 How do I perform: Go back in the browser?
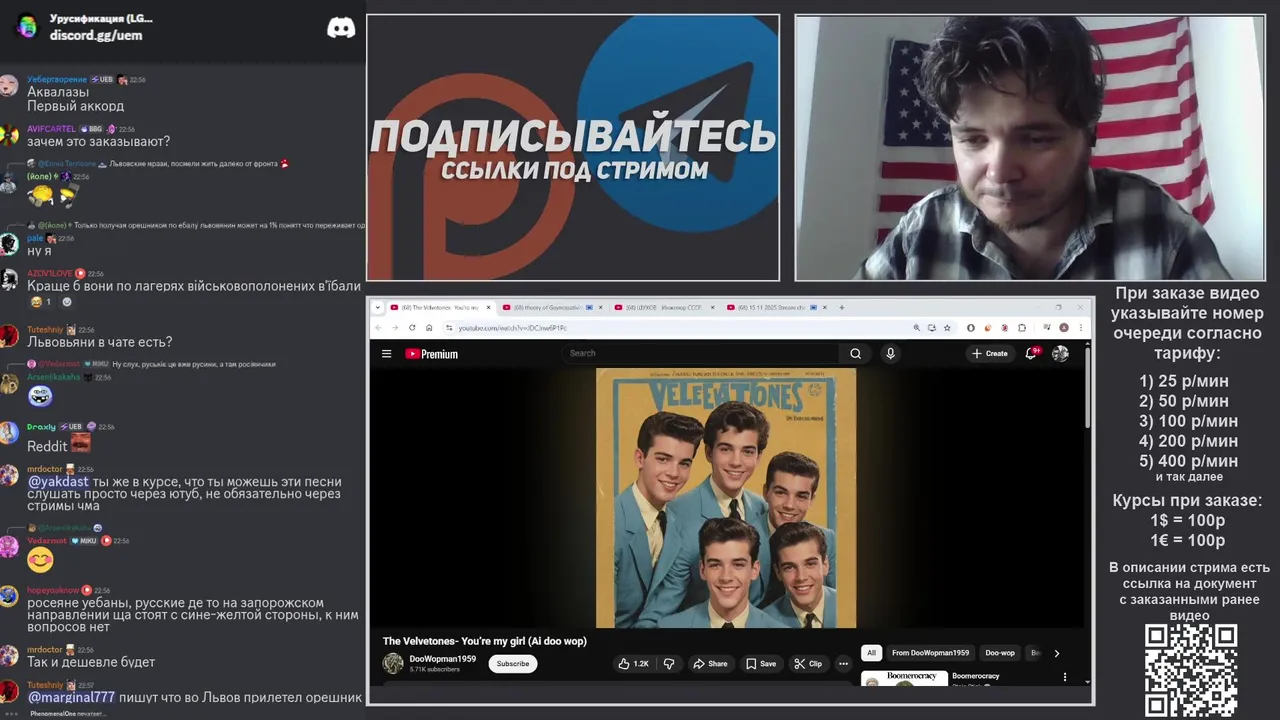point(378,327)
